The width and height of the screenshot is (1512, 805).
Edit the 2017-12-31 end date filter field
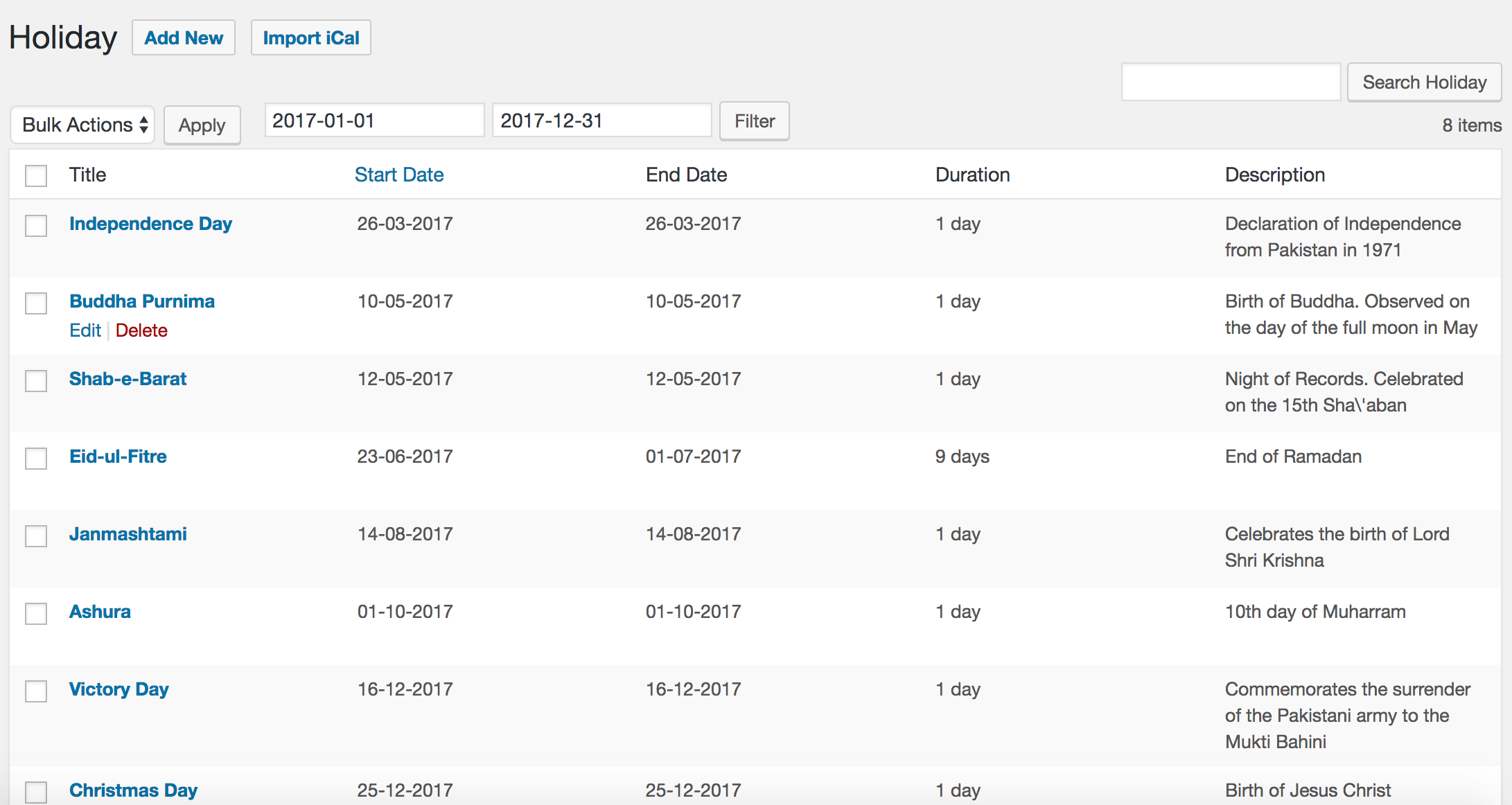click(x=601, y=121)
